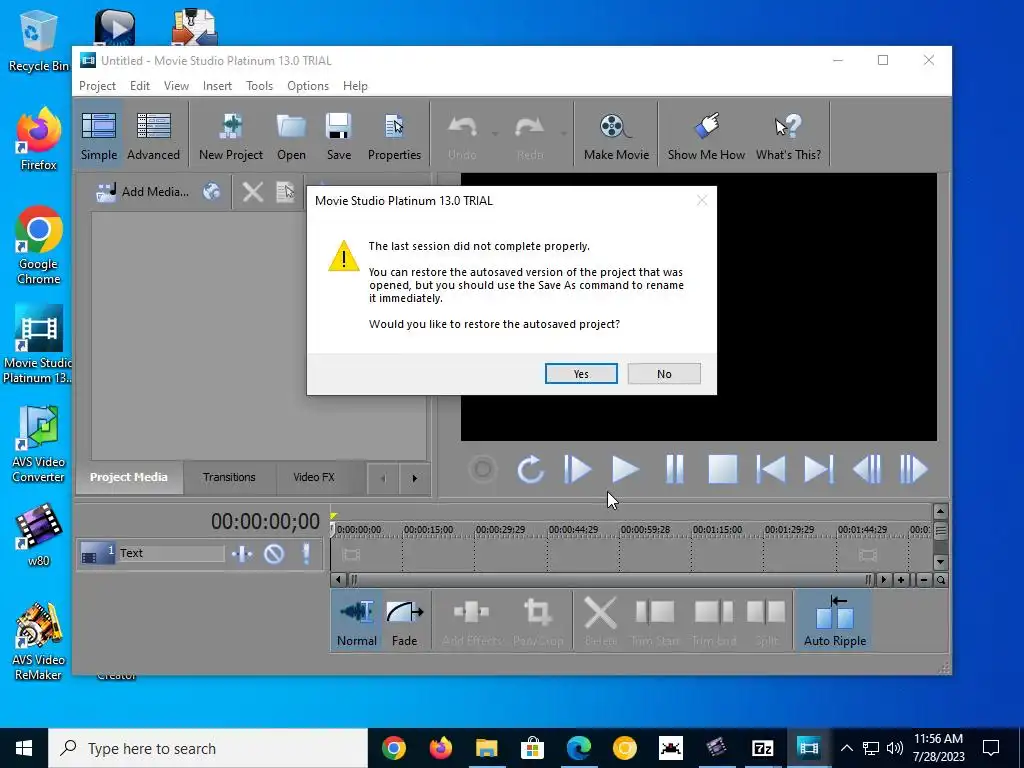The width and height of the screenshot is (1024, 768).
Task: Switch to Simple editing mode
Action: (x=99, y=136)
